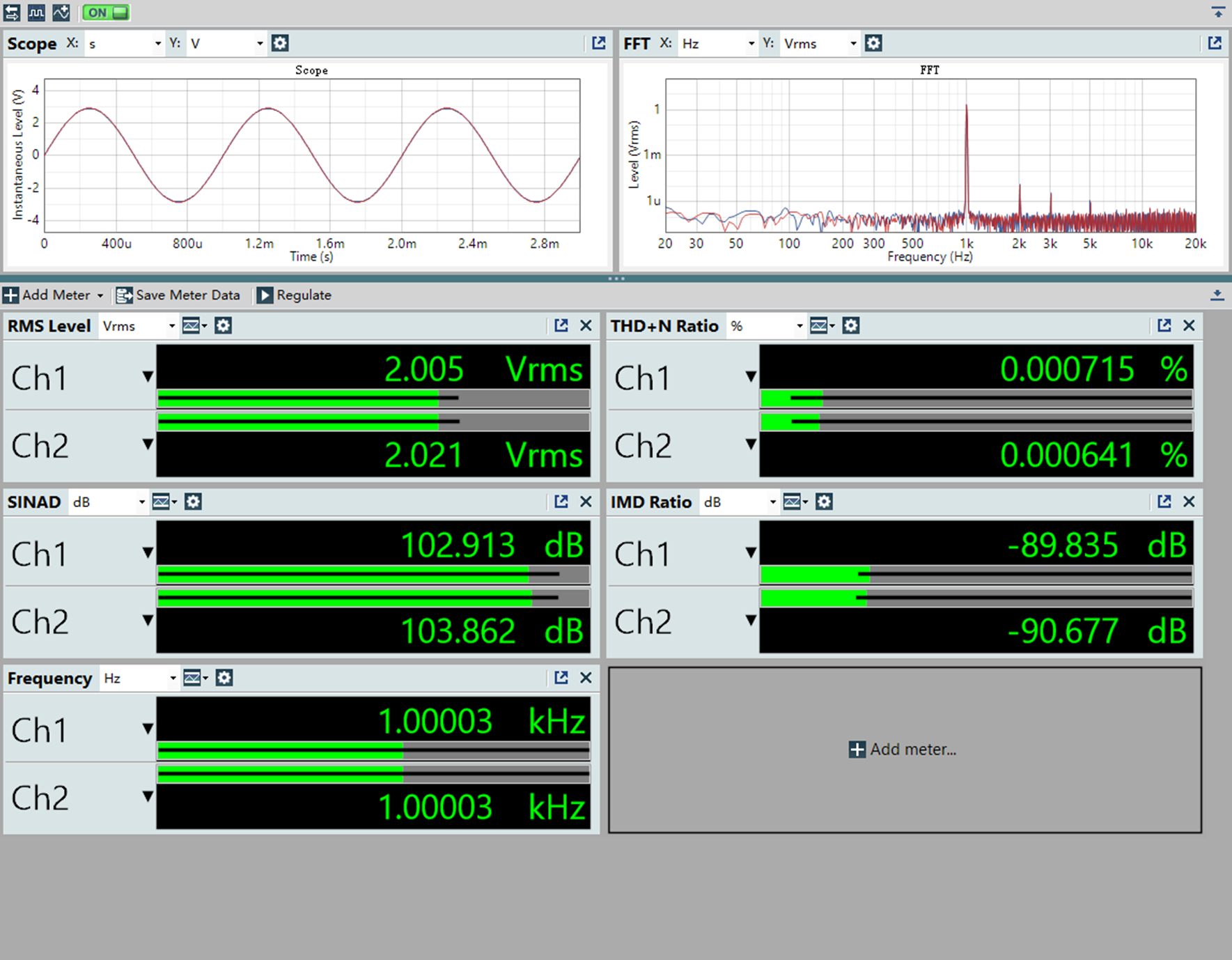Click the Regulate button
1232x960 pixels.
pyautogui.click(x=295, y=295)
